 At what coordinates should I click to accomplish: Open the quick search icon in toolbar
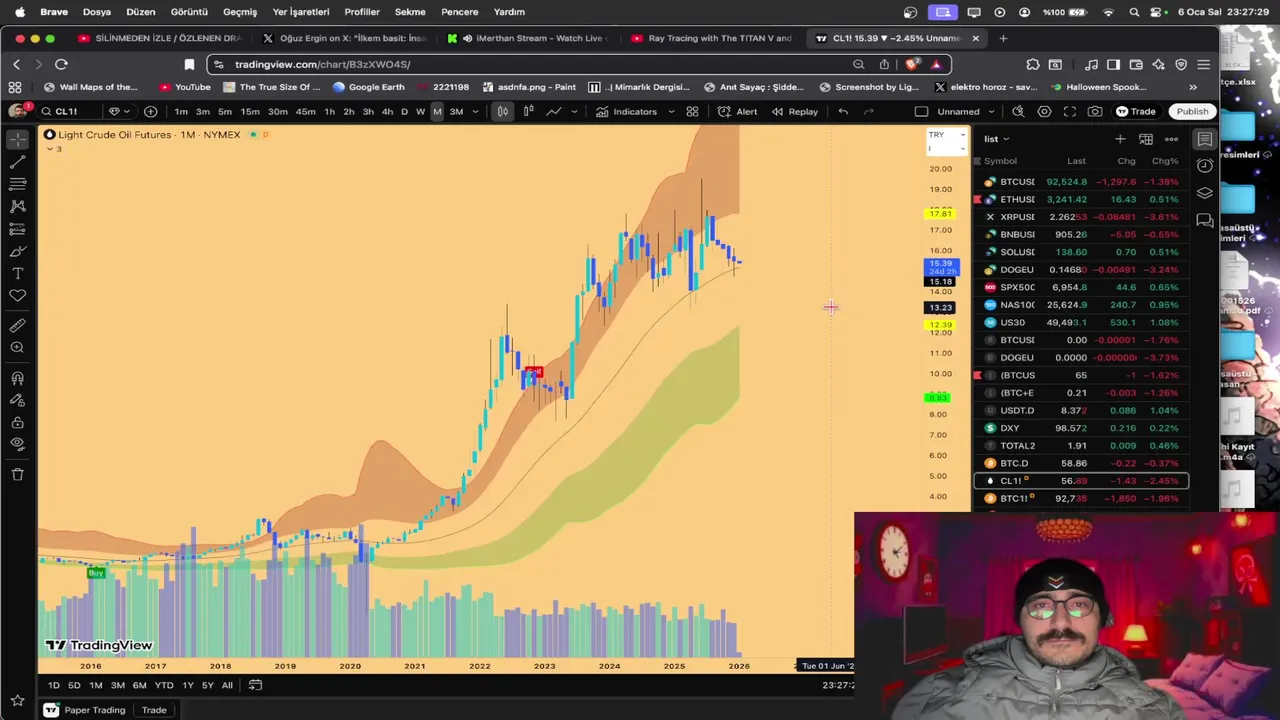[x=1018, y=111]
